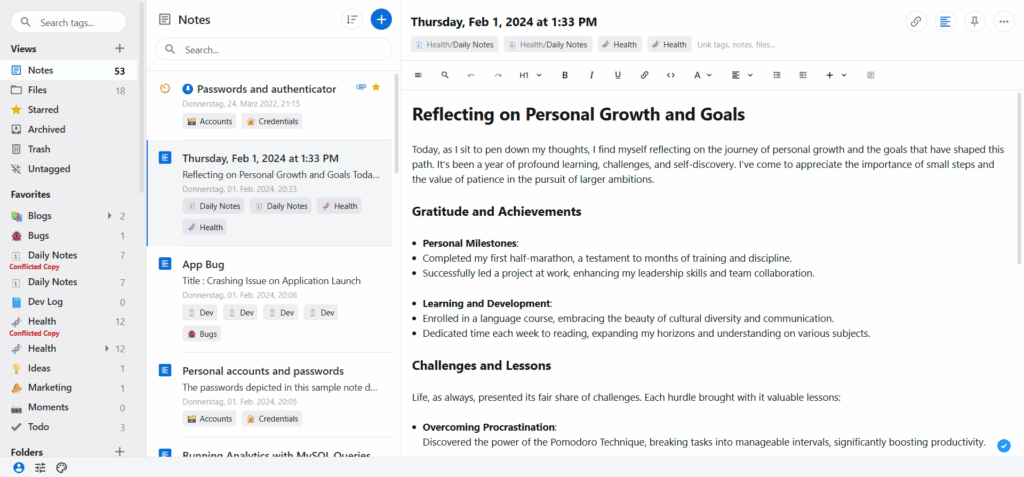Expand the Blogs tag in Favorites

tap(110, 216)
